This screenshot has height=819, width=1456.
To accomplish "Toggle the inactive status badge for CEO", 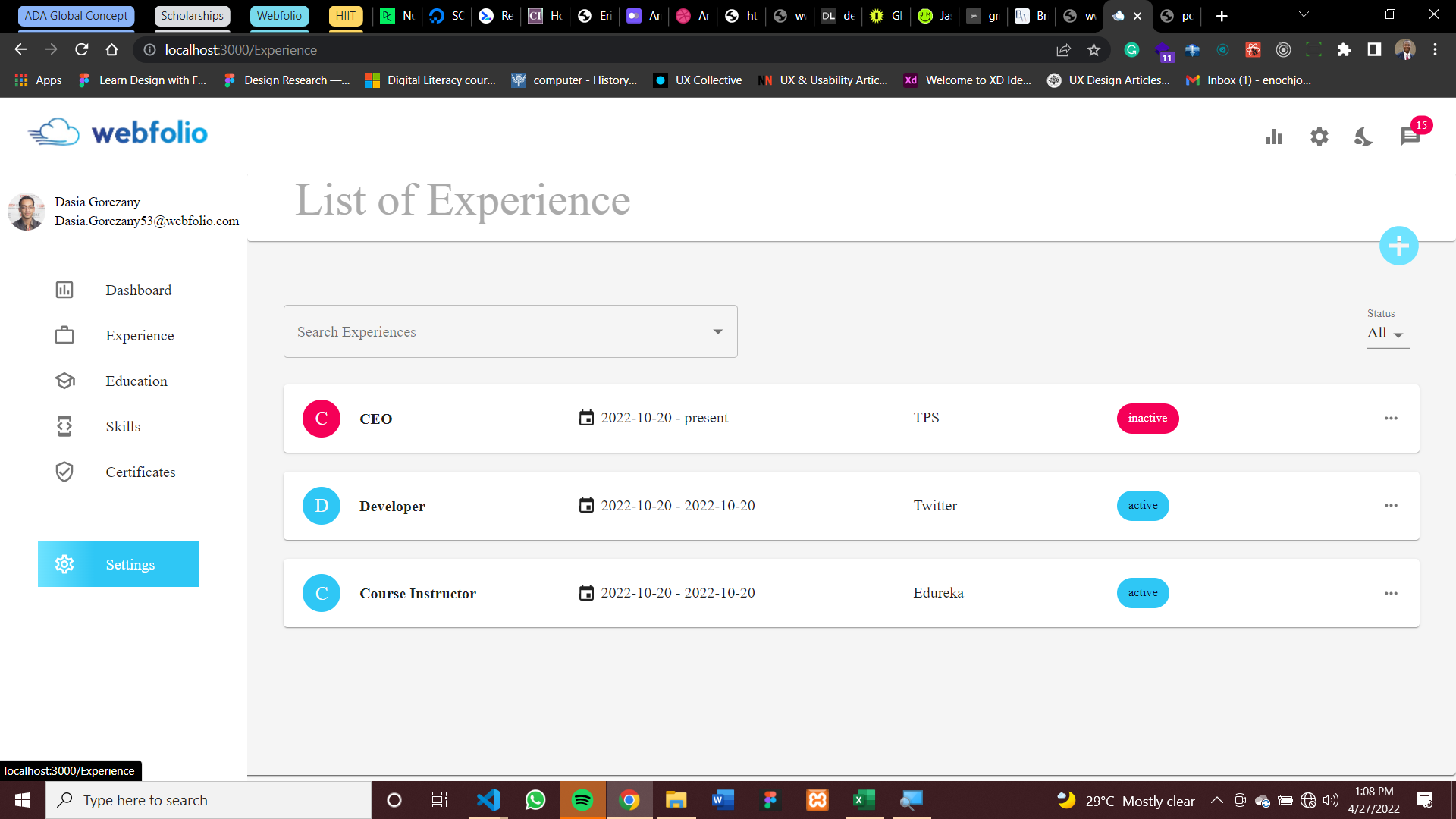I will [1147, 419].
